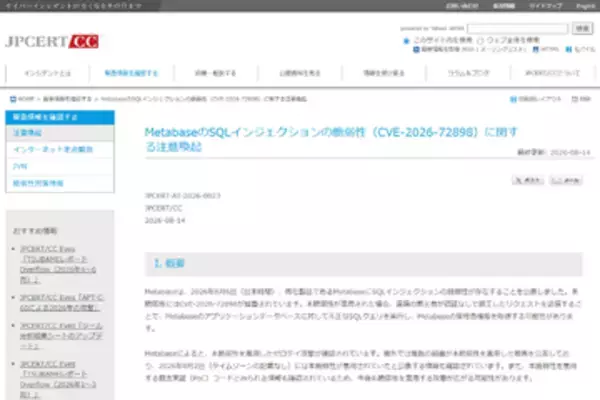
Task: Click the JPCERT/CC logo
Action: pos(52,41)
